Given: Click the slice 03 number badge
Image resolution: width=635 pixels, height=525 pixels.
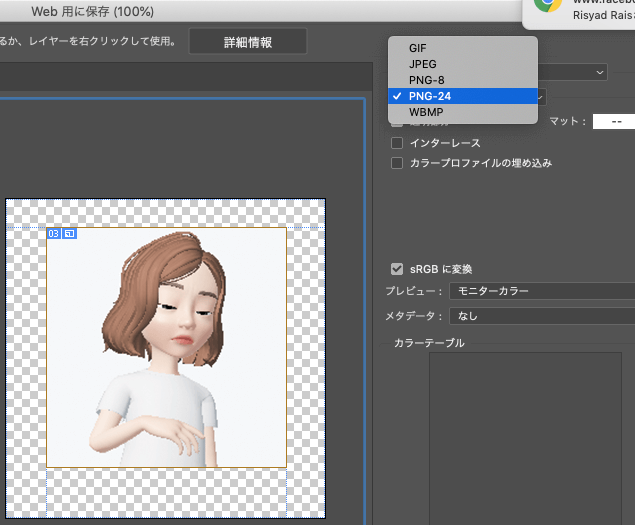Looking at the screenshot, I should coord(54,234).
